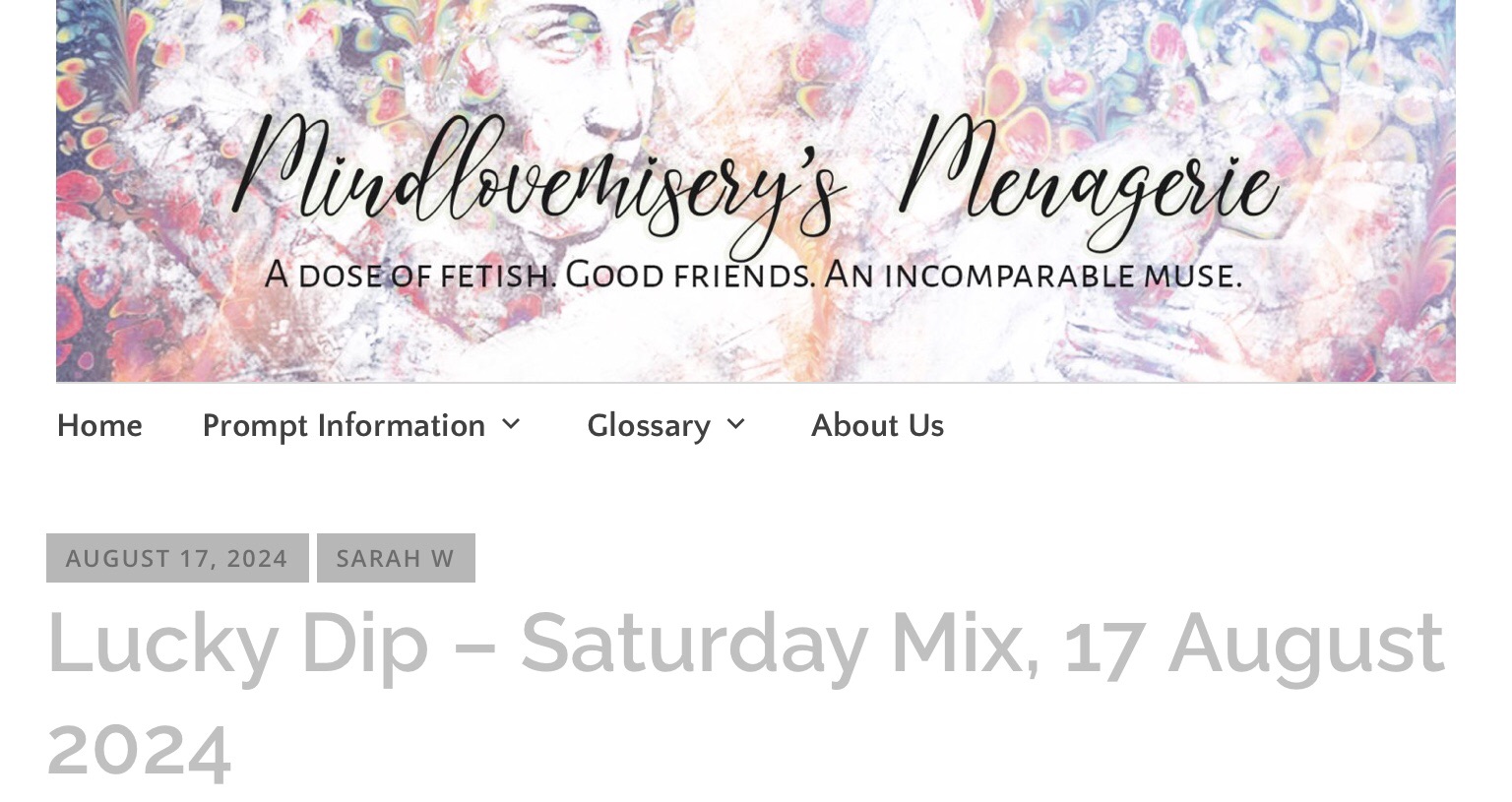Screen dimensions: 1512x802
Task: Click the 2024 on the title's second line
Action: (x=139, y=751)
